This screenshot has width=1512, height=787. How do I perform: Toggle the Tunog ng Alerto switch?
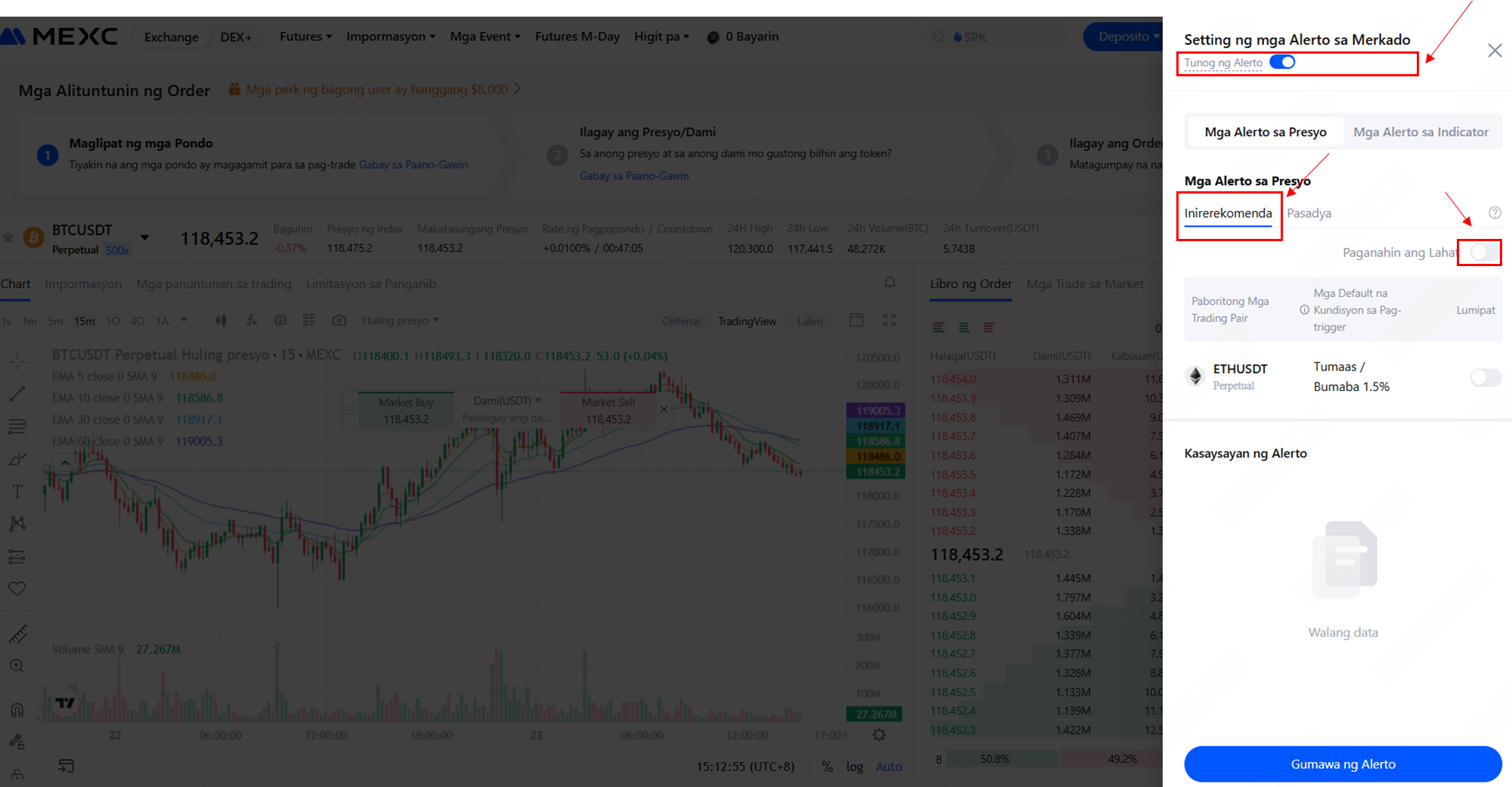click(1282, 63)
